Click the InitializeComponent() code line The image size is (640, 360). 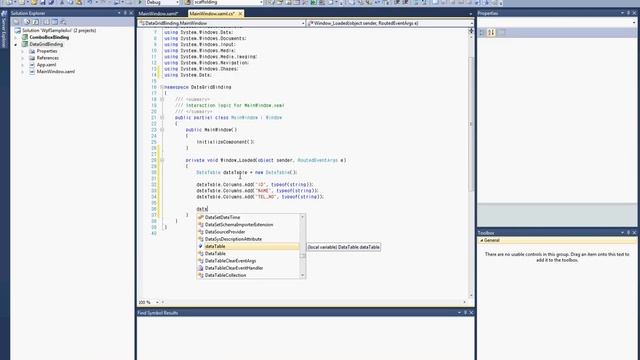225,142
